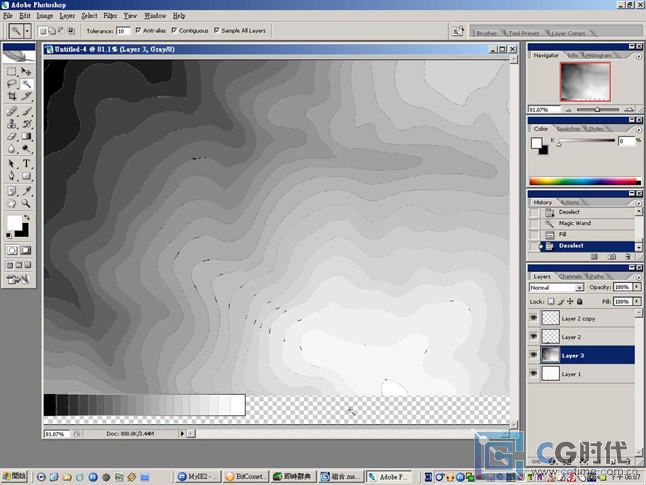This screenshot has height=485, width=646.
Task: Switch to Quick Mask mode
Action: pos(26,250)
